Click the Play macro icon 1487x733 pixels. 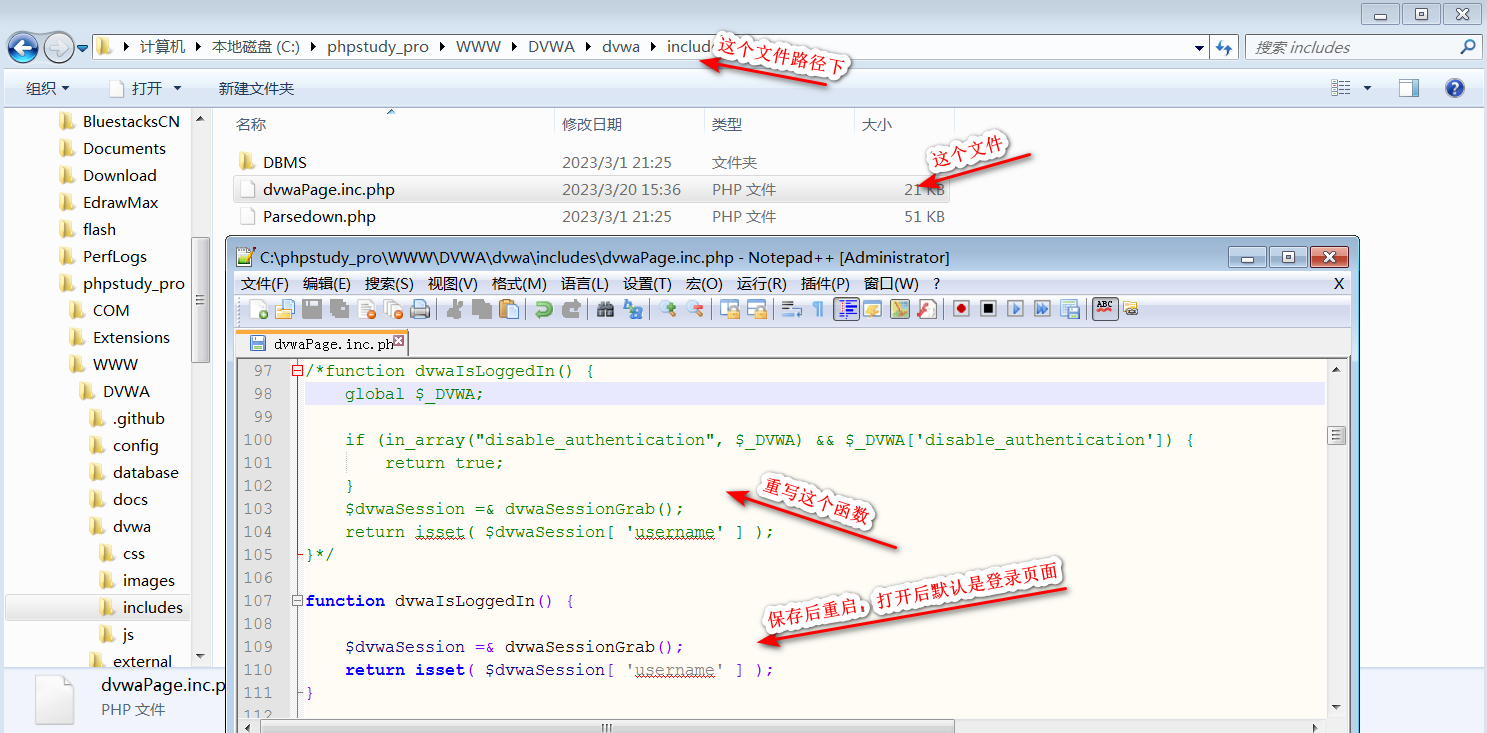pyautogui.click(x=1015, y=309)
